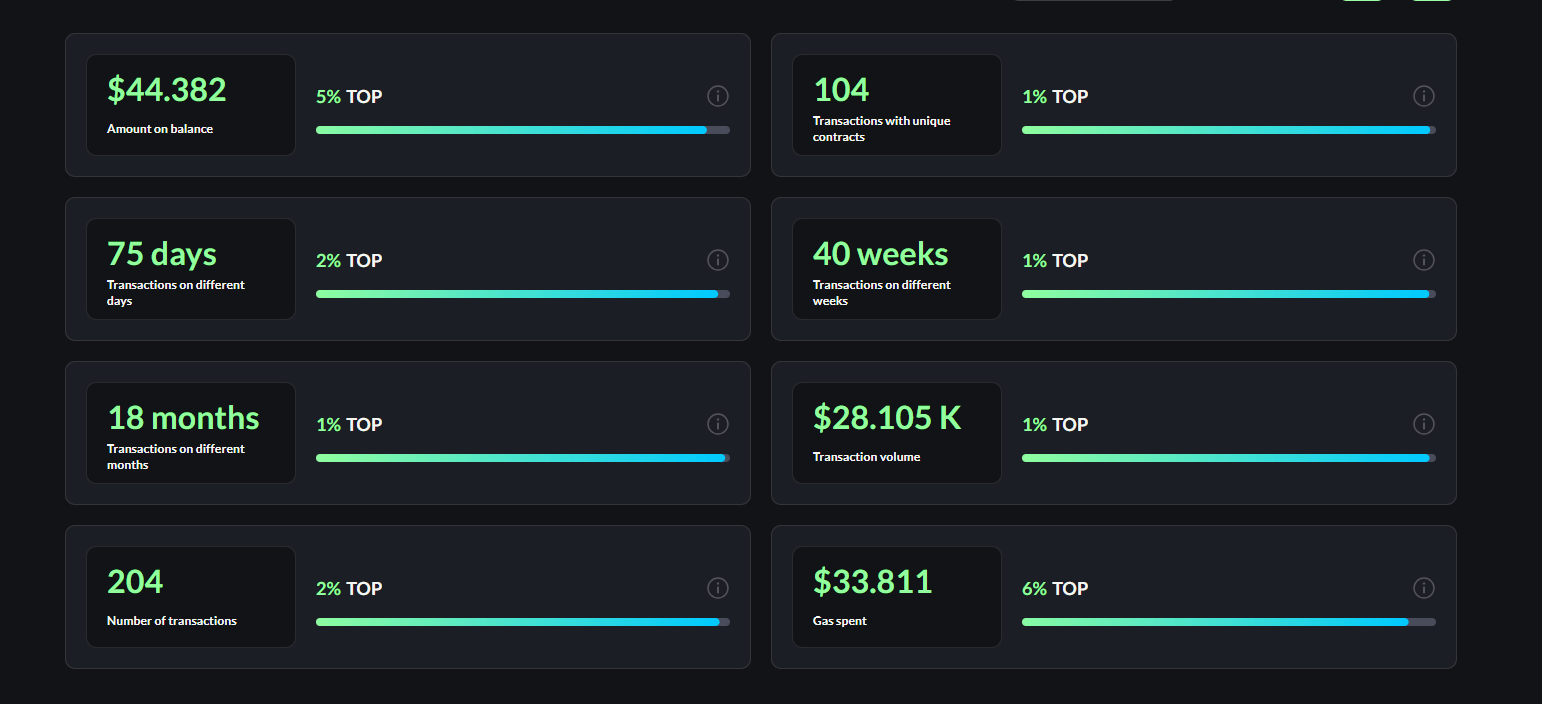Viewport: 1542px width, 704px height.
Task: Select the $33.811 gas spent box
Action: (x=897, y=597)
